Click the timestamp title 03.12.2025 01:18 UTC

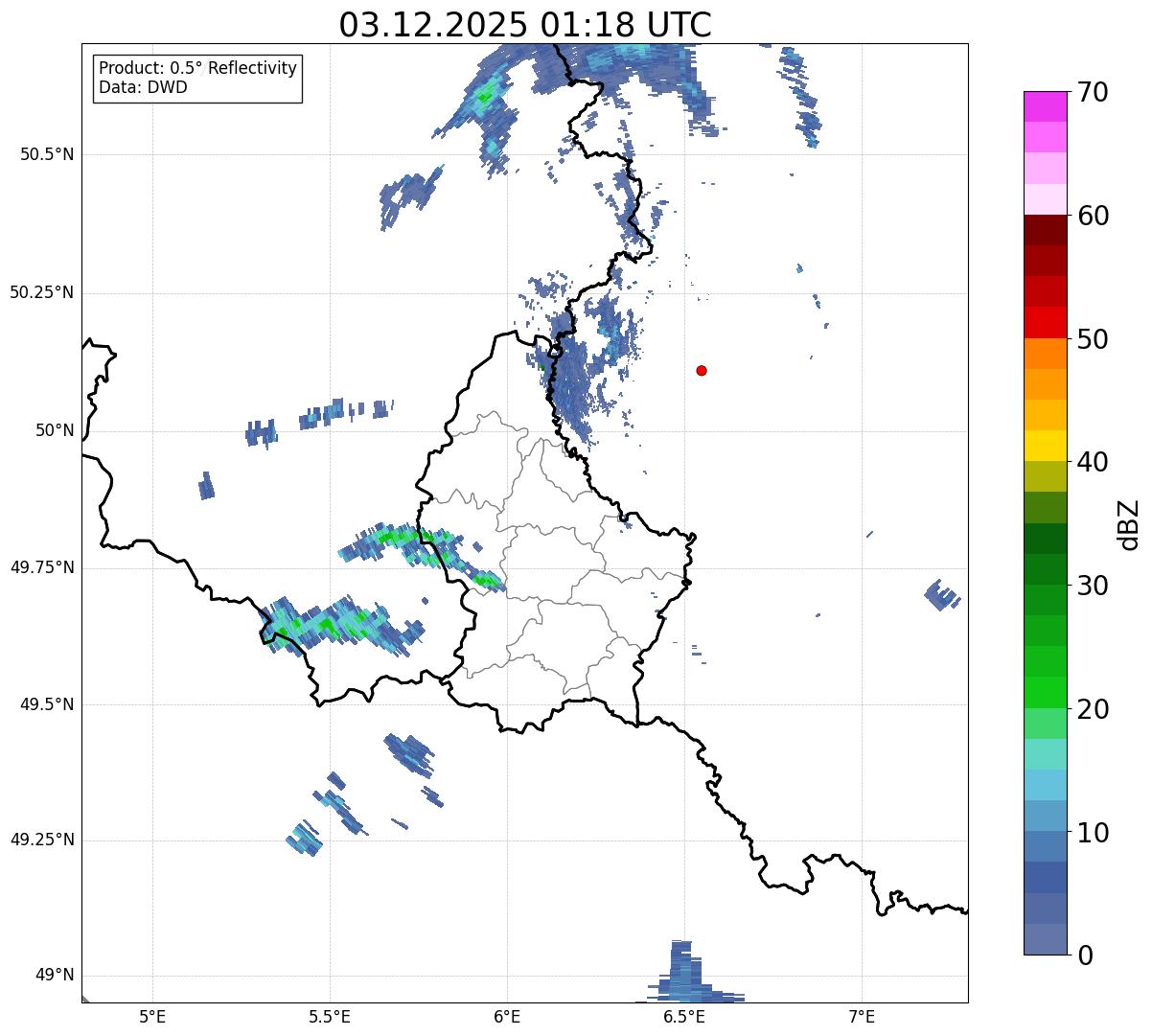(x=525, y=25)
